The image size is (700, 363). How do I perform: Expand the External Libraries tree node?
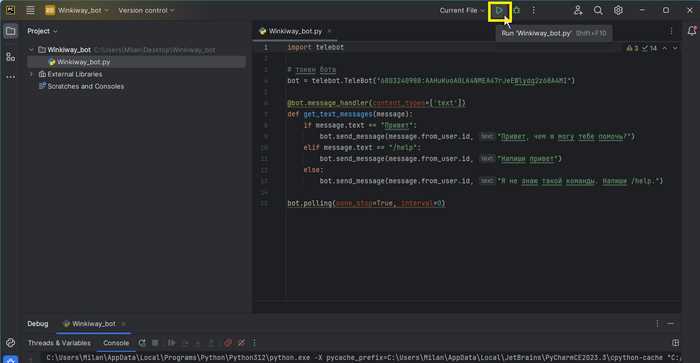tap(31, 74)
